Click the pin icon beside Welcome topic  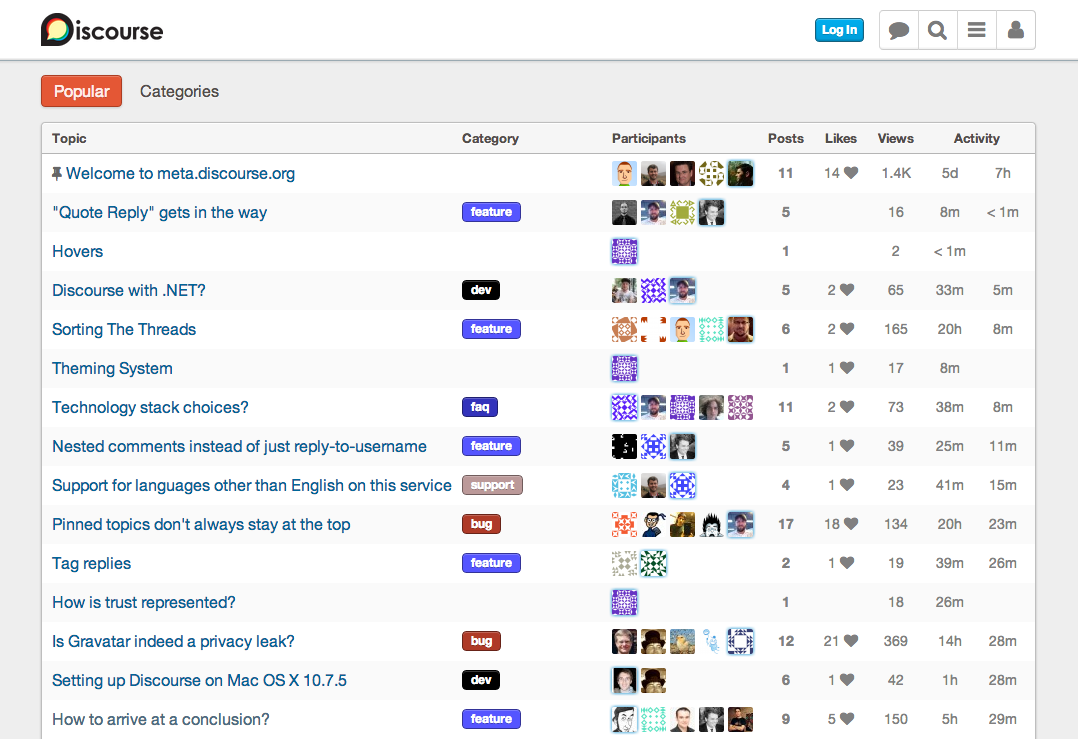(57, 173)
